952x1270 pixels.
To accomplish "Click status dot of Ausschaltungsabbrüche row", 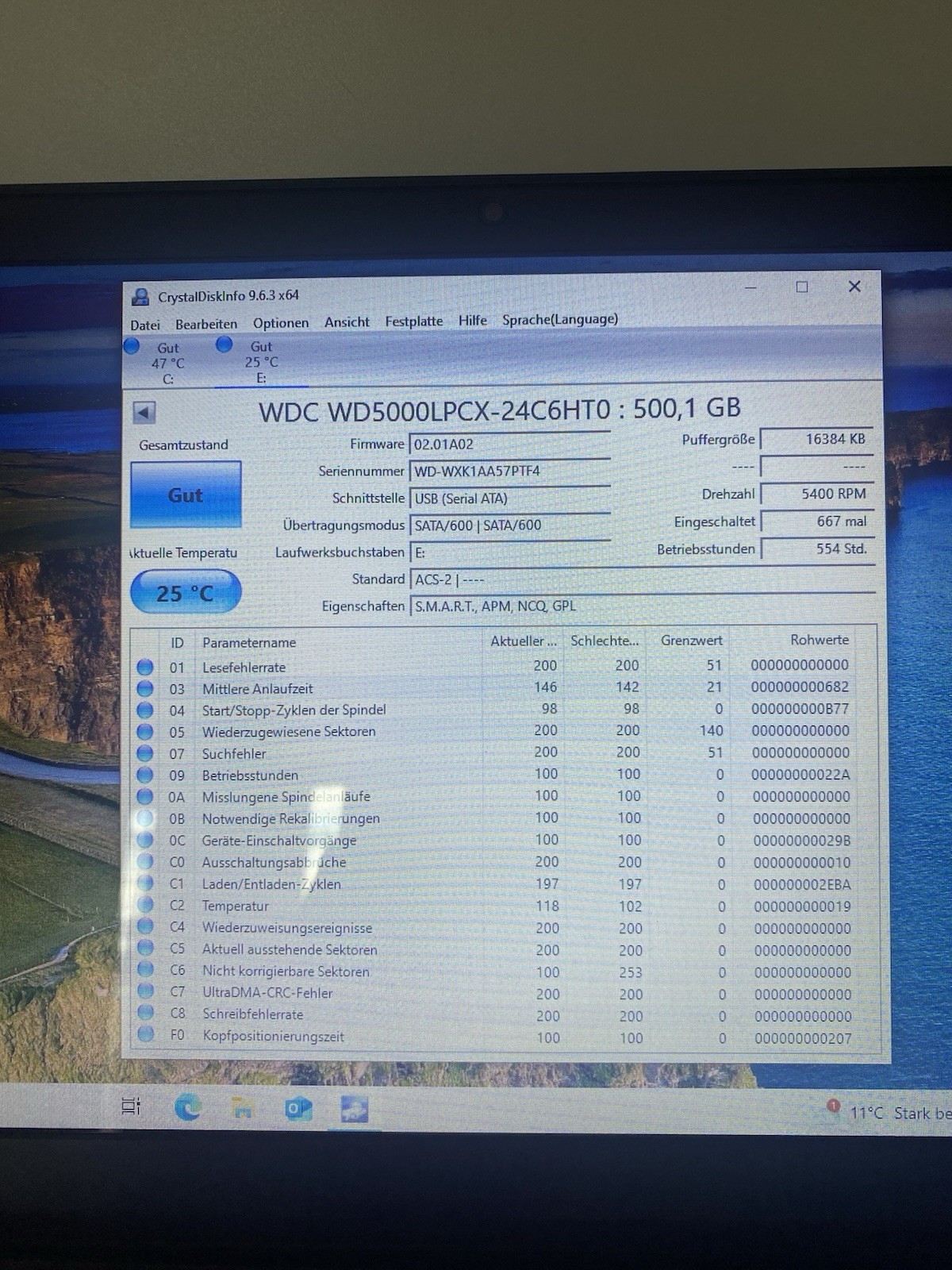I will (145, 861).
